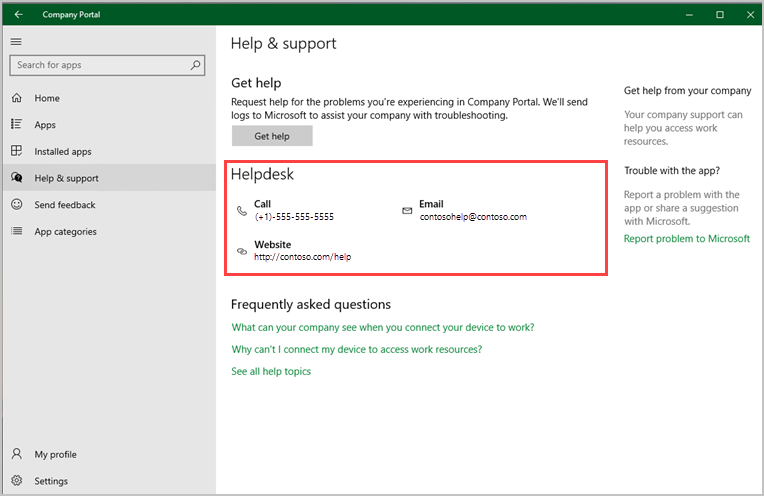Click the link icon beside Website

point(242,251)
